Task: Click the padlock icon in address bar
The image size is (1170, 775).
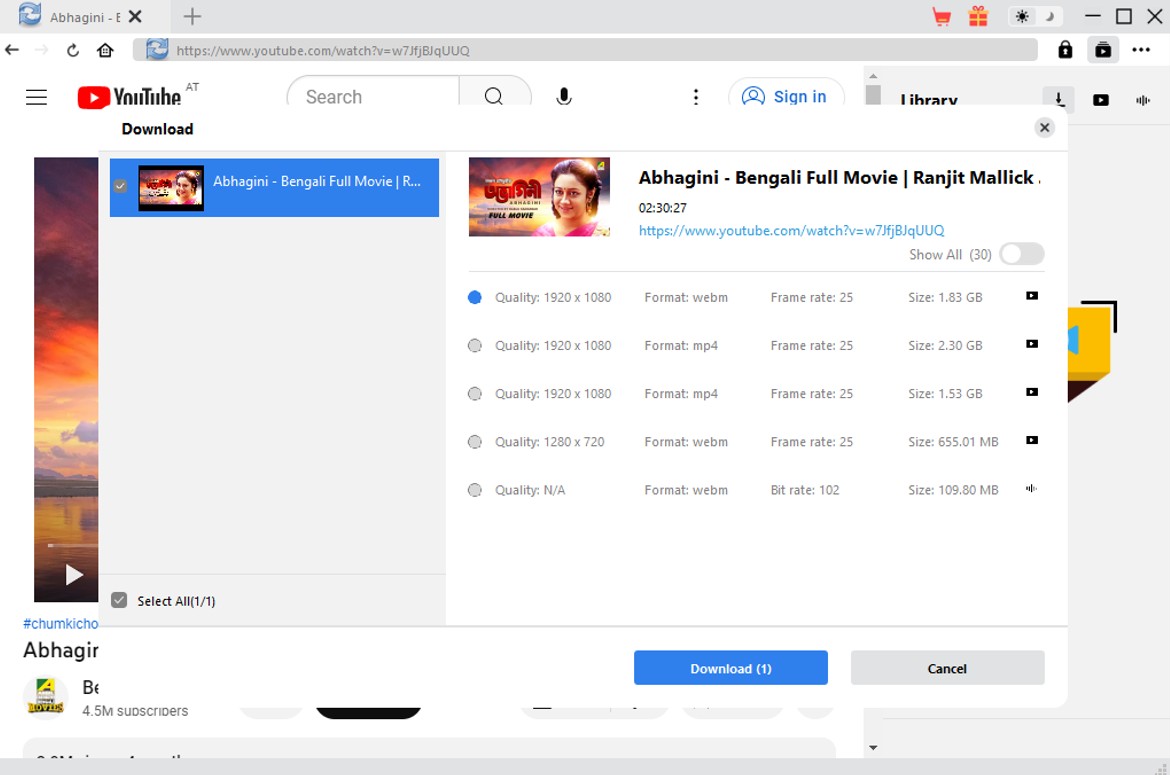Action: pos(1065,49)
